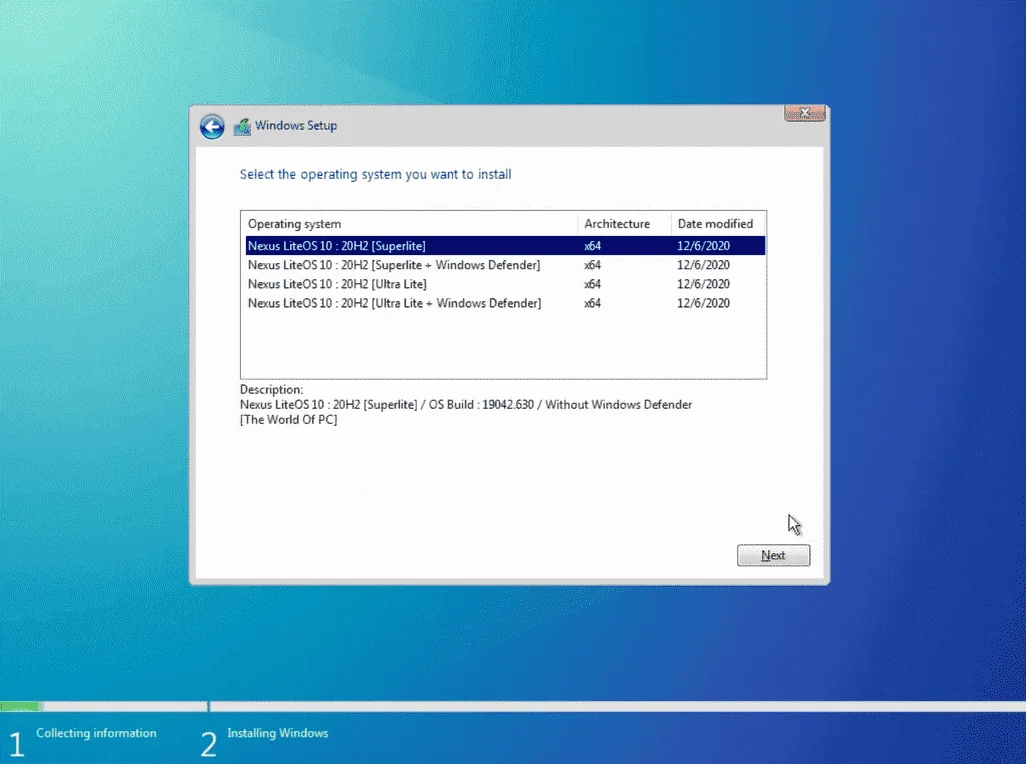Click x64 cell in the Ultra Lite row

coord(592,284)
